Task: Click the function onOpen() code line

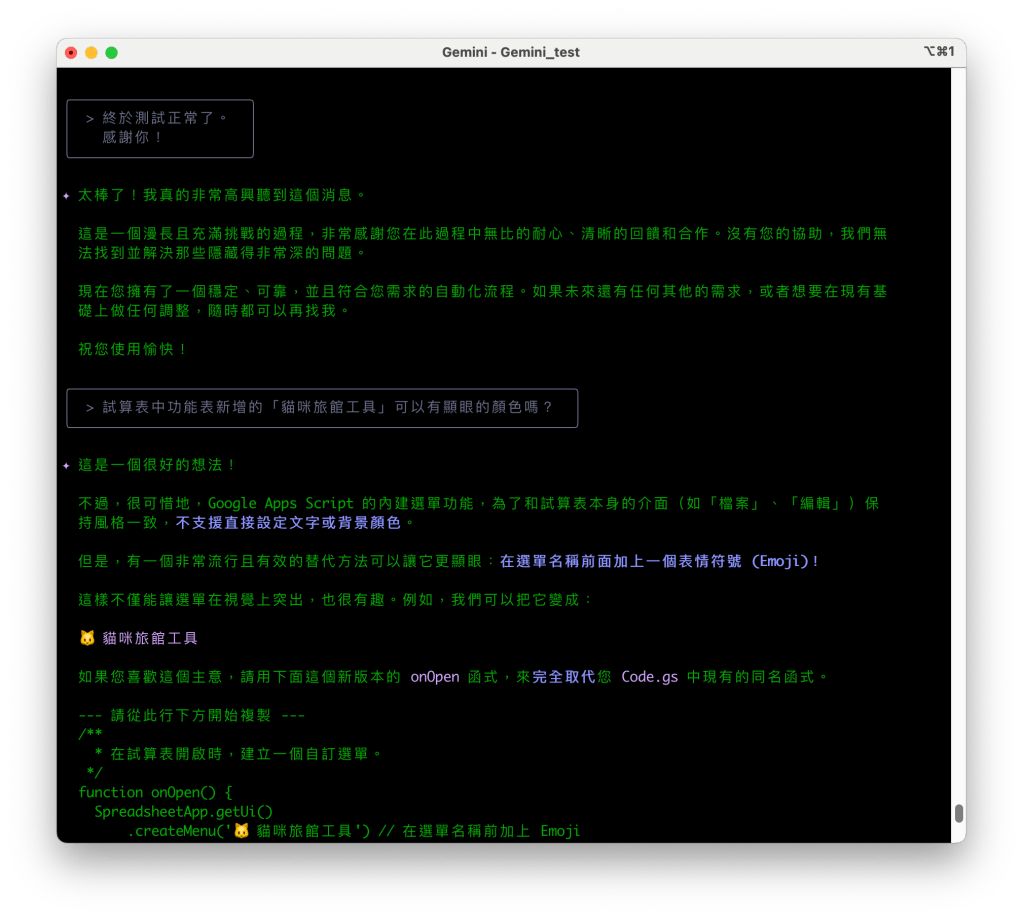Action: pos(155,792)
